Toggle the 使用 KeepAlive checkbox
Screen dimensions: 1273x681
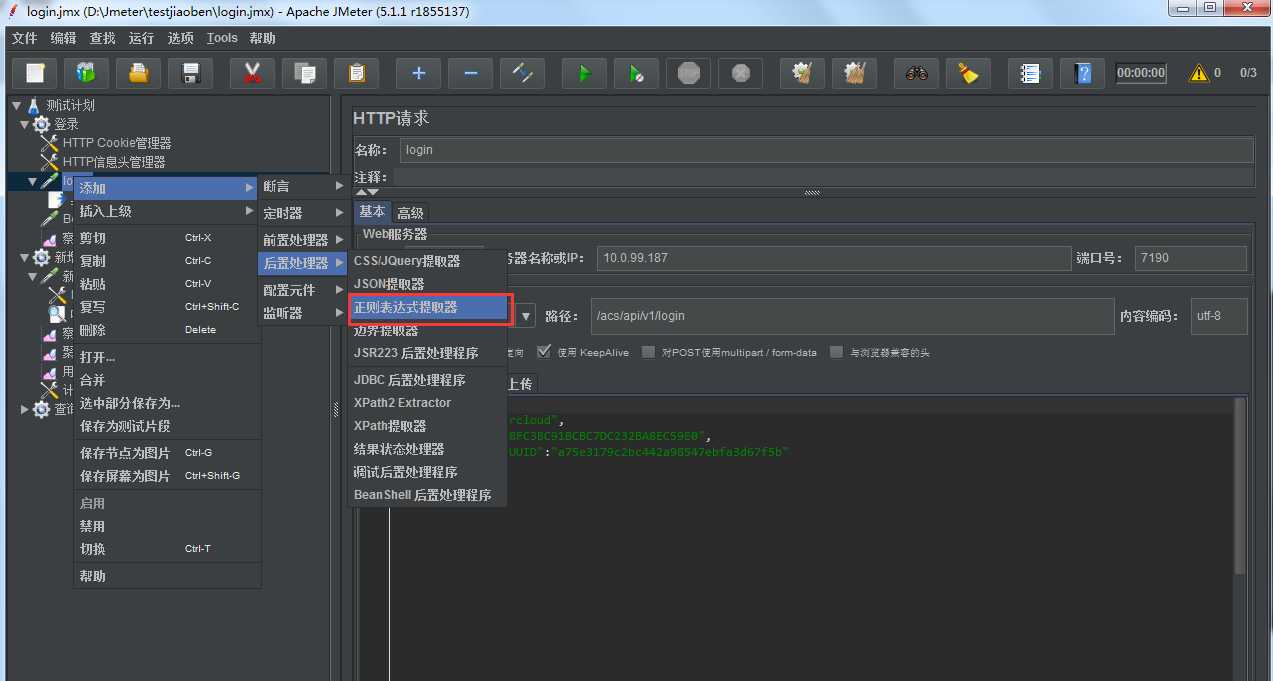pos(544,352)
